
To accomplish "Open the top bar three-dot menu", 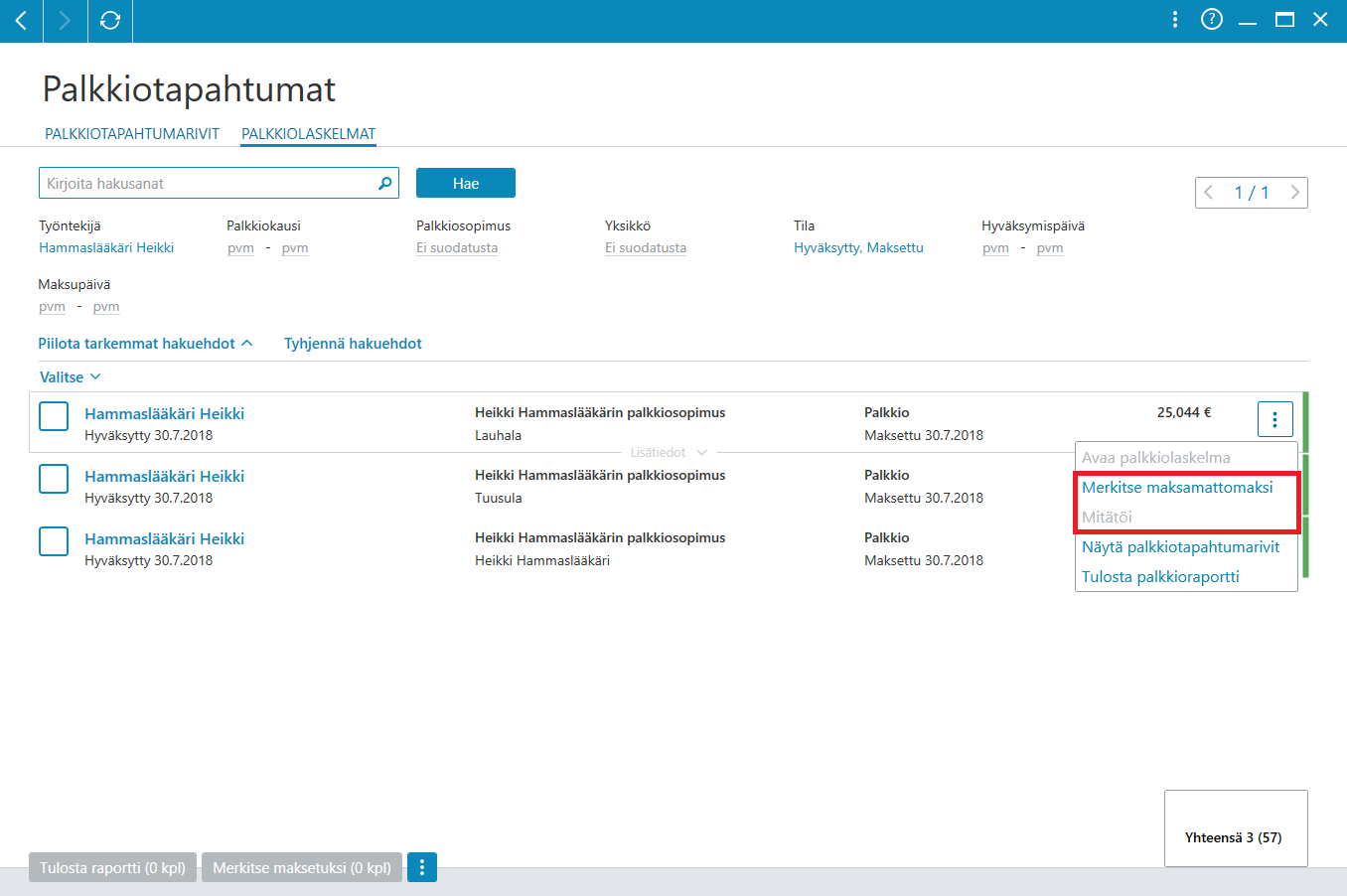I will (x=1175, y=19).
